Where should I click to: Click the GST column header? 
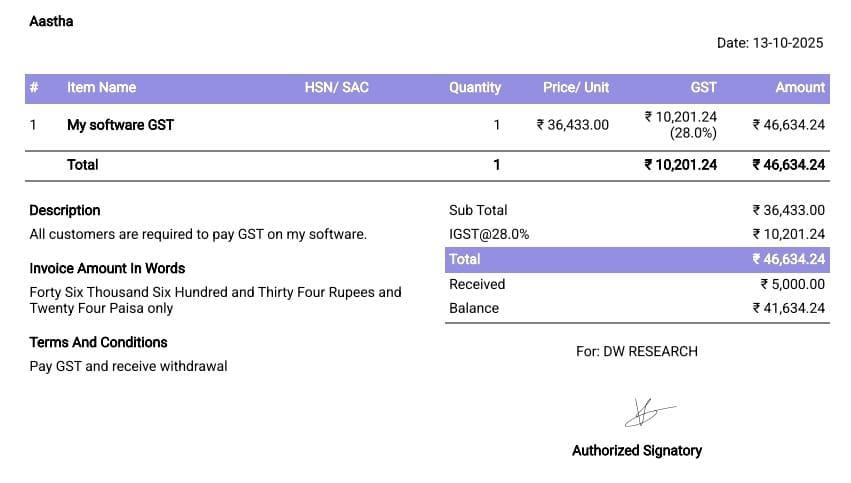point(703,88)
